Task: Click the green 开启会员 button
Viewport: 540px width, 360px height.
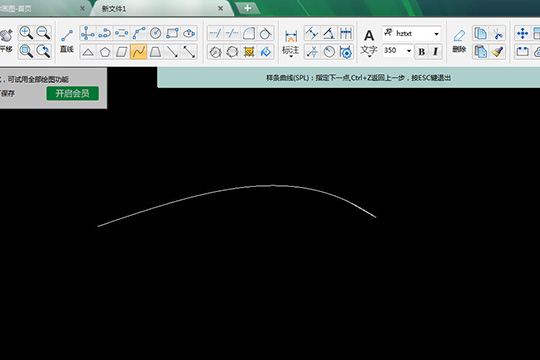Action: coord(73,93)
